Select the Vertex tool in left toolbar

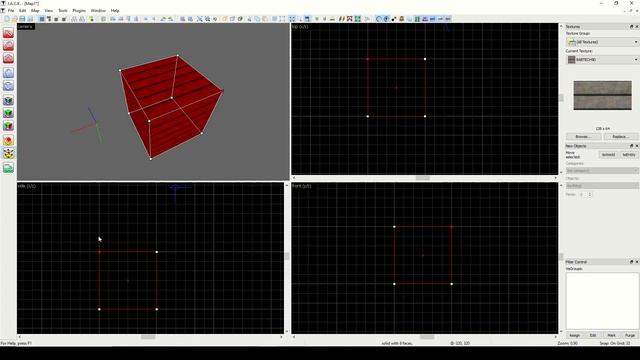click(8, 153)
